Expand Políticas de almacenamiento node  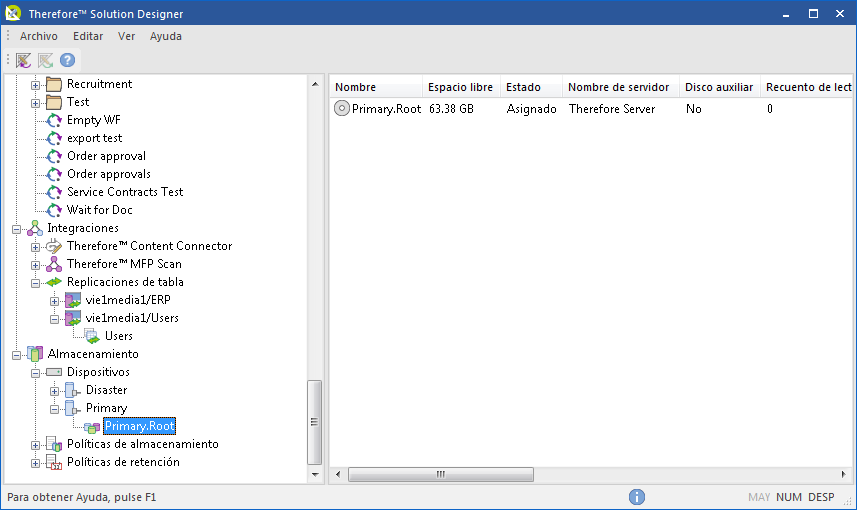(35, 445)
